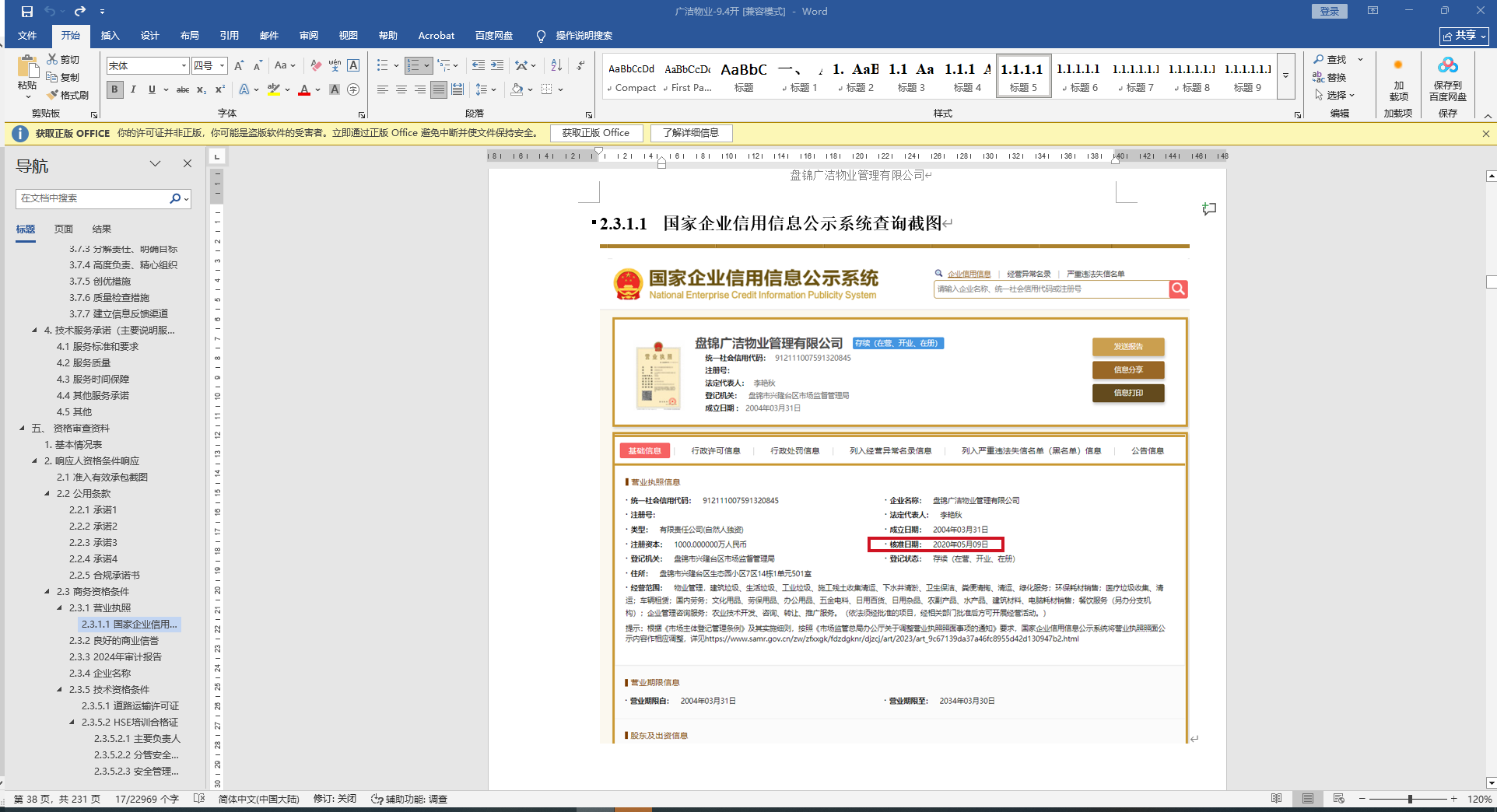Image resolution: width=1497 pixels, height=812 pixels.
Task: Switch to the 布局 ribbon tab
Action: pos(189,36)
